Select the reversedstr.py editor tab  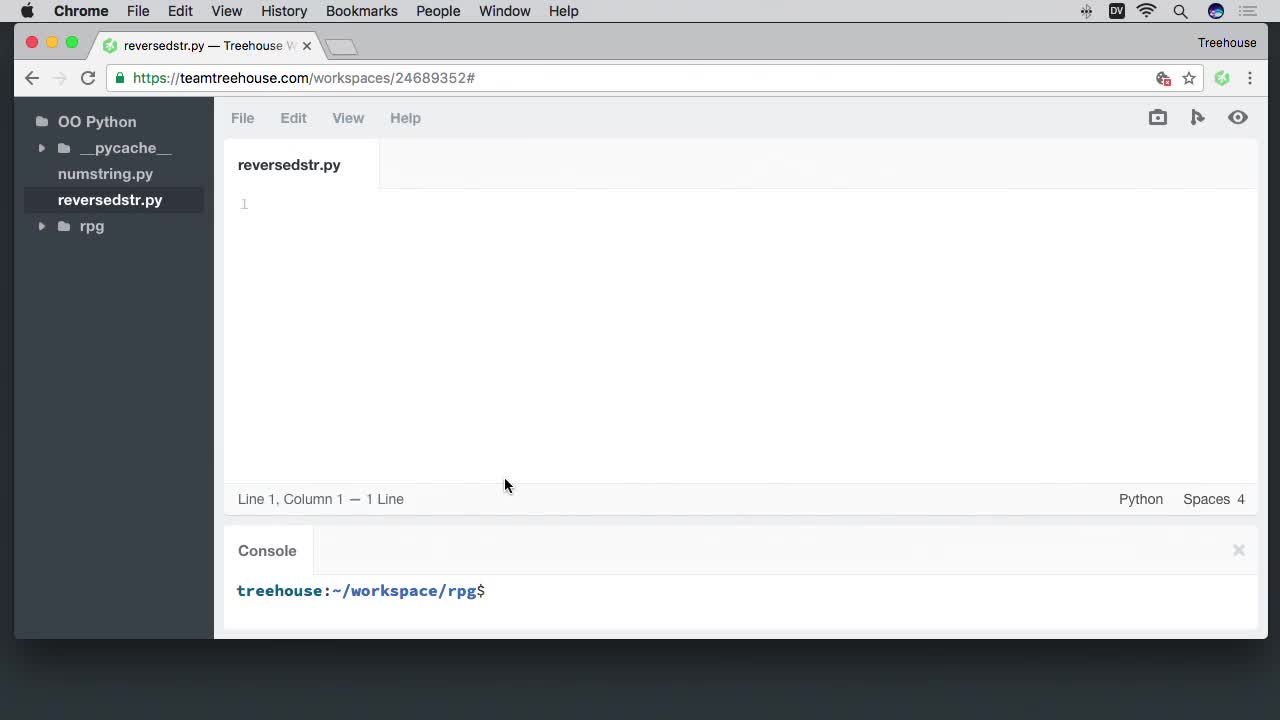(x=289, y=165)
